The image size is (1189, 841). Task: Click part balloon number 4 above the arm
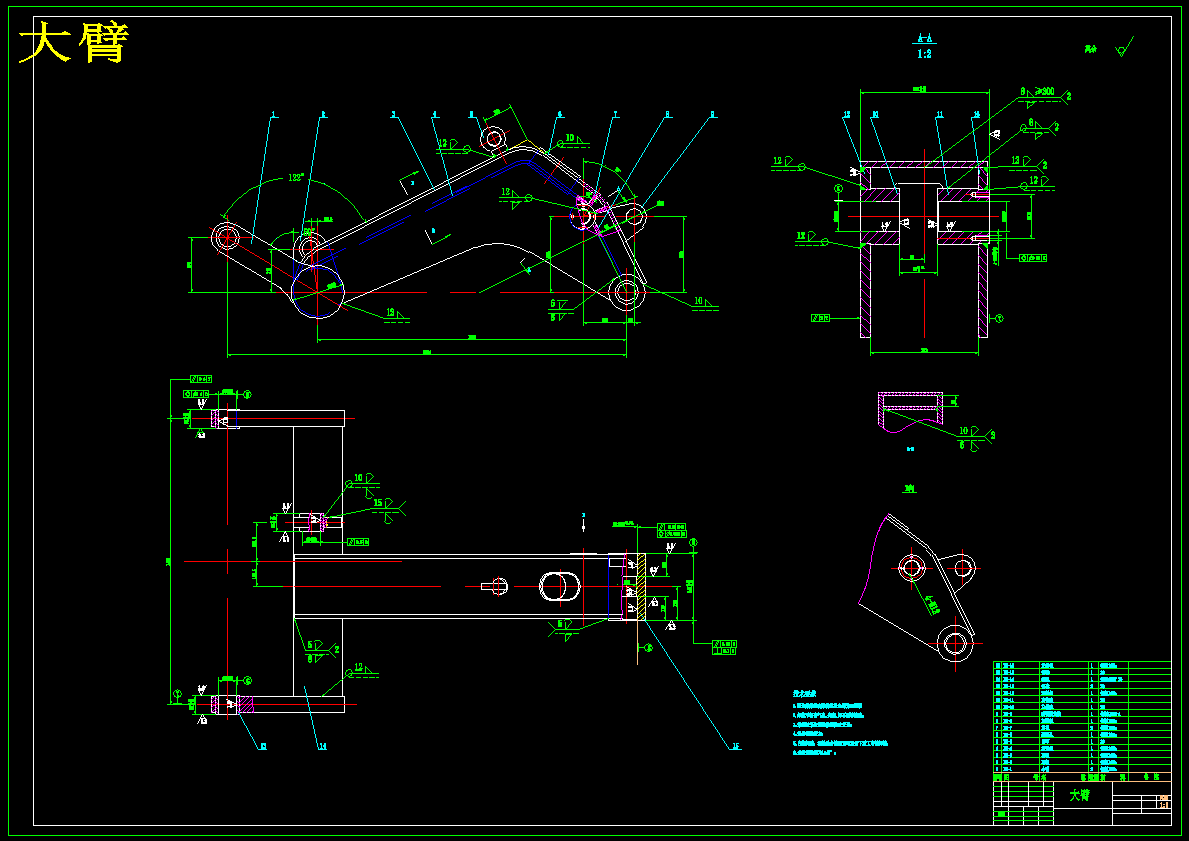[x=435, y=115]
